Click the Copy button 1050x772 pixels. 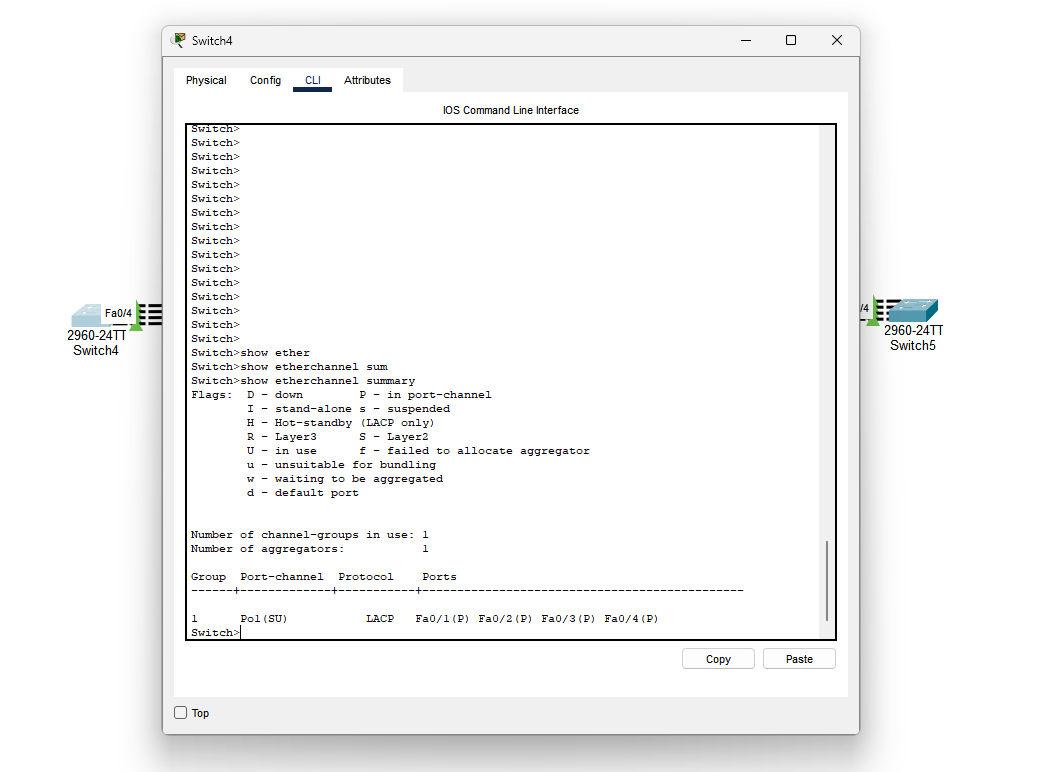(718, 659)
